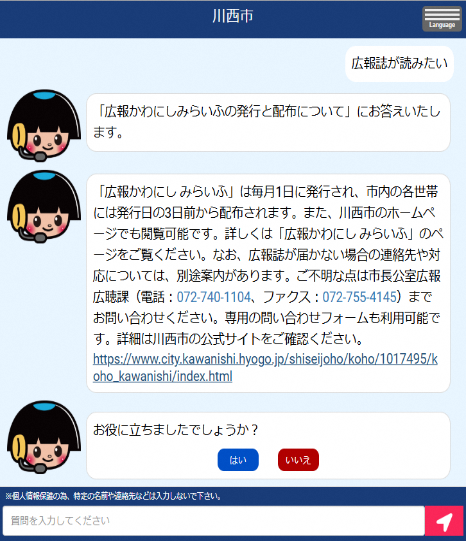Click the bot avatar beside お役に立ちましたでしょうか
Viewport: 466px width, 541px height.
44,437
